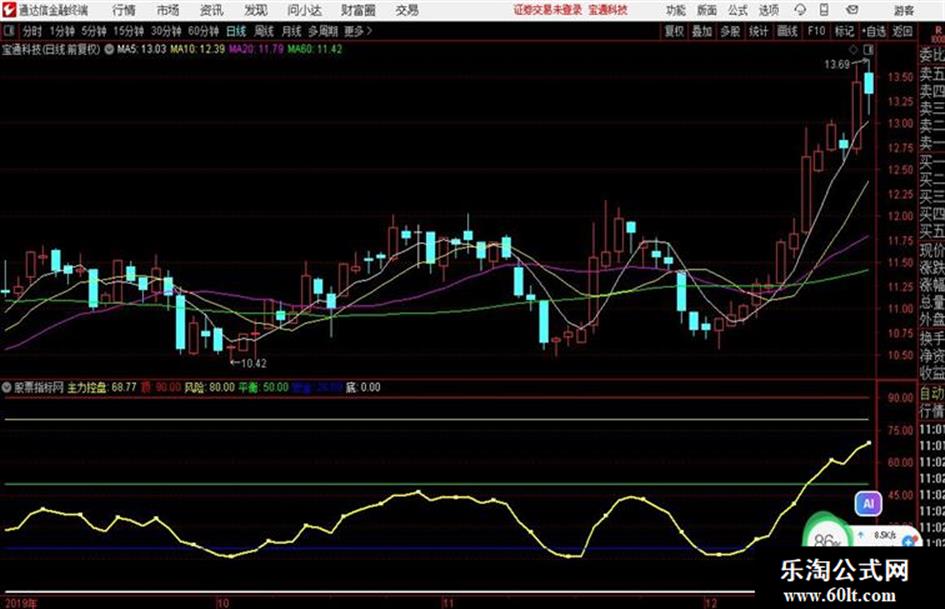Click the F10 company info button
Screen dimensions: 945x609
(816, 31)
